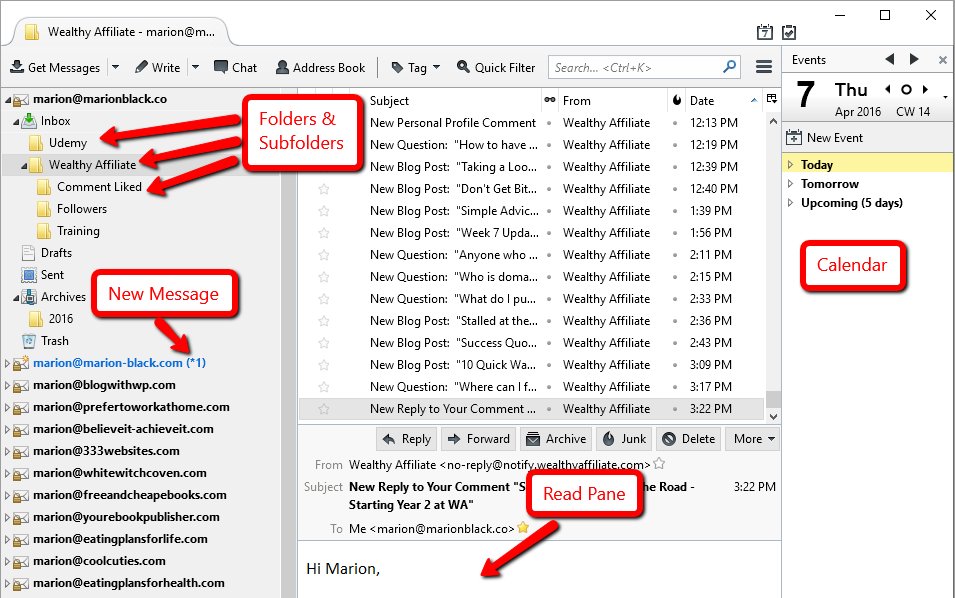The height and width of the screenshot is (598, 955).
Task: Toggle the Quick Filter bar
Action: pyautogui.click(x=496, y=68)
